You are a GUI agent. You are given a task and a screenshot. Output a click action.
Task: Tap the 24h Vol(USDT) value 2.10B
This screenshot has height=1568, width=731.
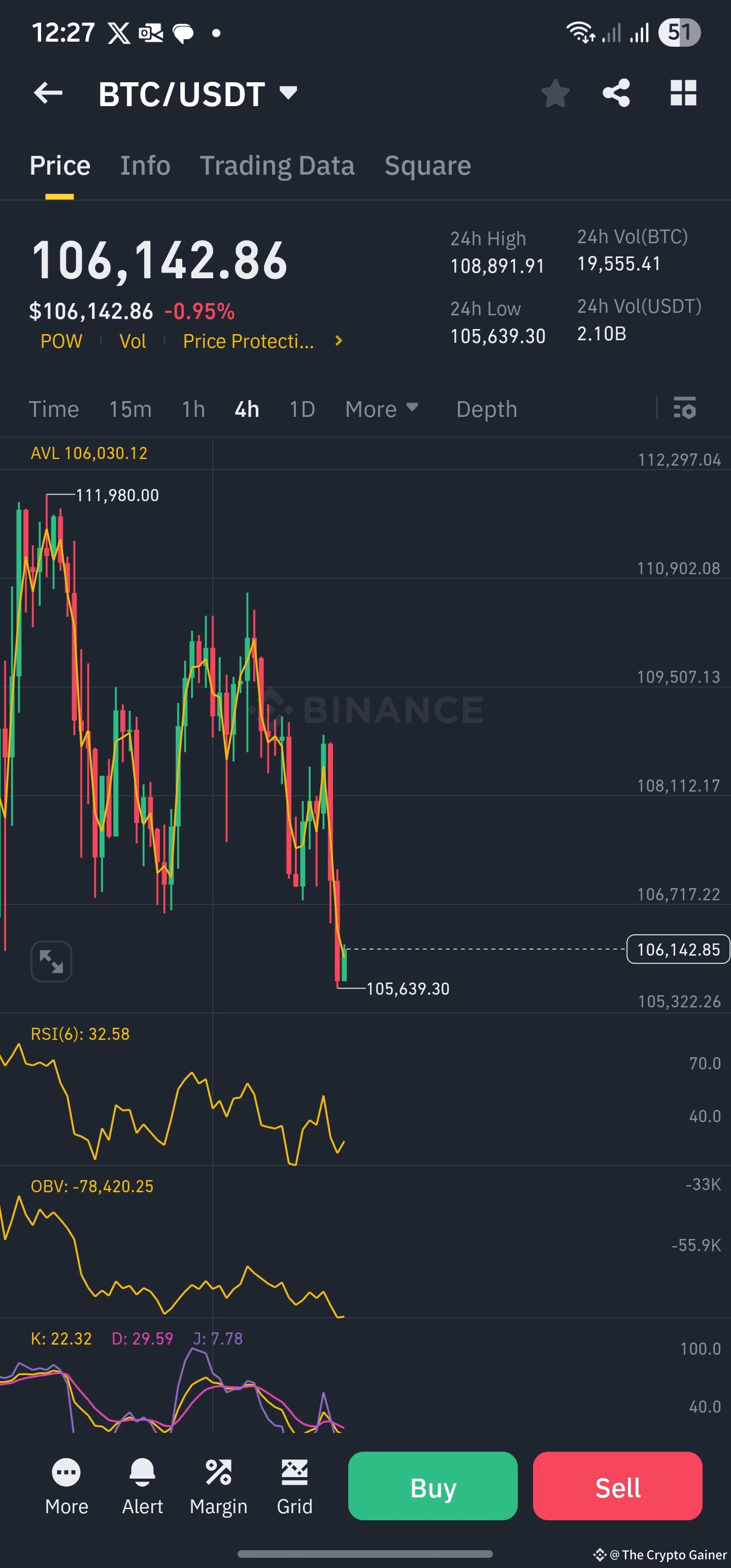tap(602, 334)
